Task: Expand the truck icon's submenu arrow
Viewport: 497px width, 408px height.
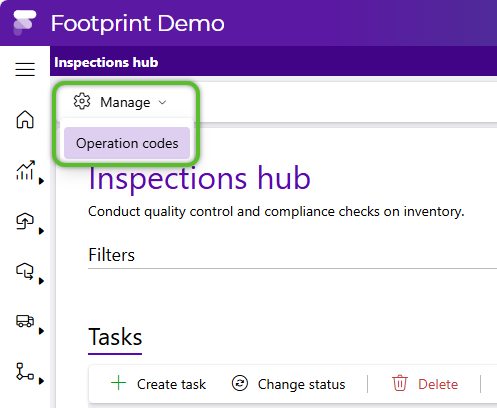Action: [x=41, y=331]
